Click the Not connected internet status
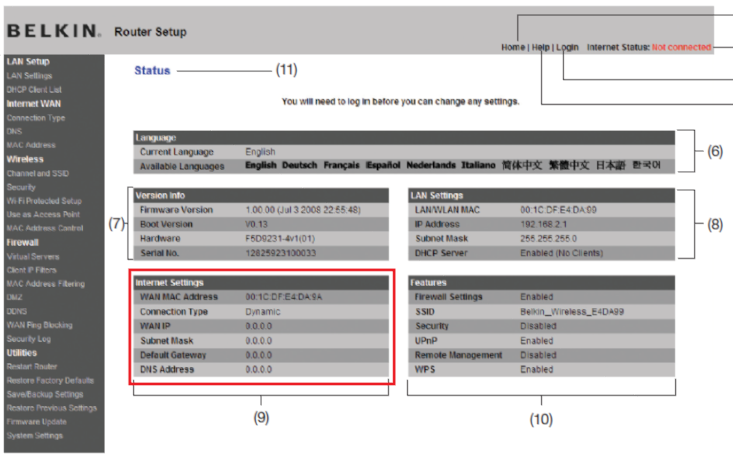Viewport: 733px width, 457px height. [x=681, y=47]
